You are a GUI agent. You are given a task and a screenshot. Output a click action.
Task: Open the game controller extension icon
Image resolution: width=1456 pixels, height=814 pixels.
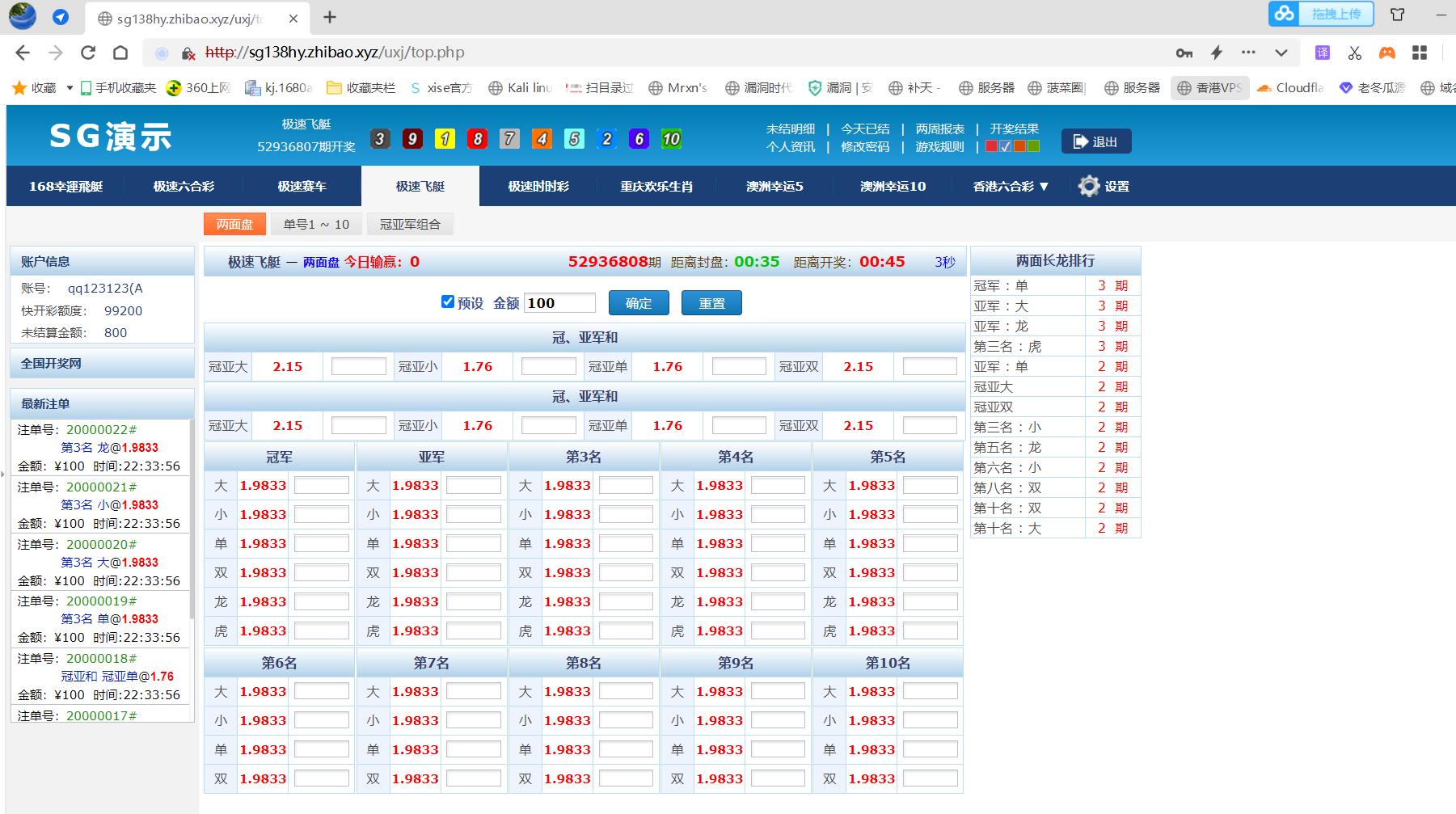(x=1386, y=52)
